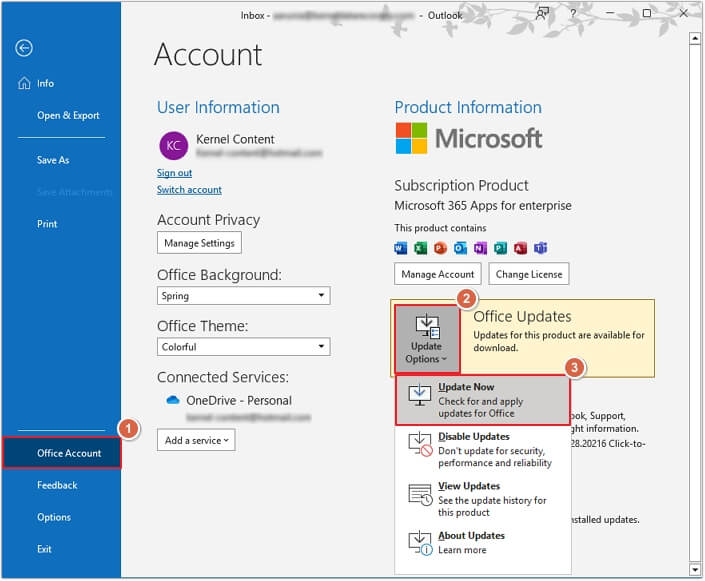
Task: Click the Publisher app icon
Action: coord(500,248)
